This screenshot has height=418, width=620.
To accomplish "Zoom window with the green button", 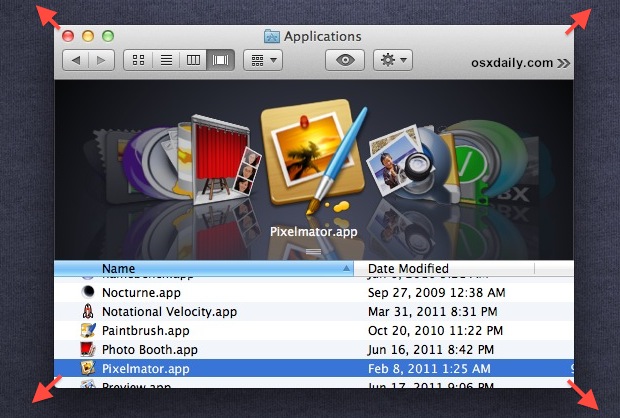I will (108, 36).
